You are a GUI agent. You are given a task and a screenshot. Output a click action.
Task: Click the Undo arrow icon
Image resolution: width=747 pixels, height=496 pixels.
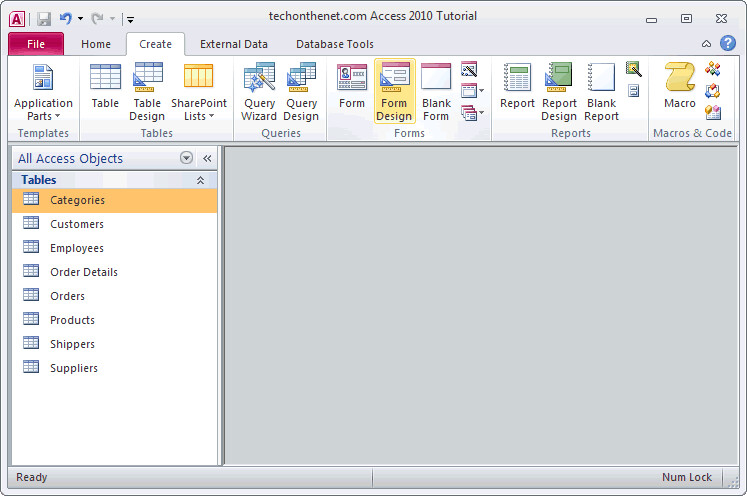pyautogui.click(x=66, y=19)
